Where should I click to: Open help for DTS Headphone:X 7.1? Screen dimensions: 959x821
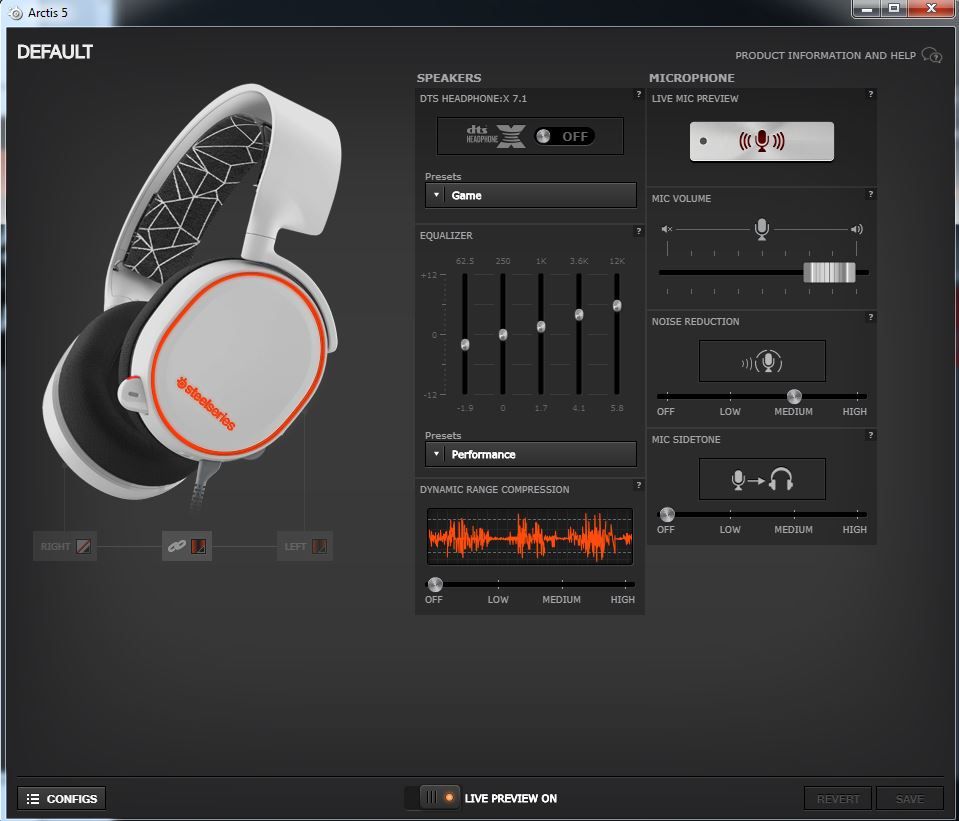[639, 94]
